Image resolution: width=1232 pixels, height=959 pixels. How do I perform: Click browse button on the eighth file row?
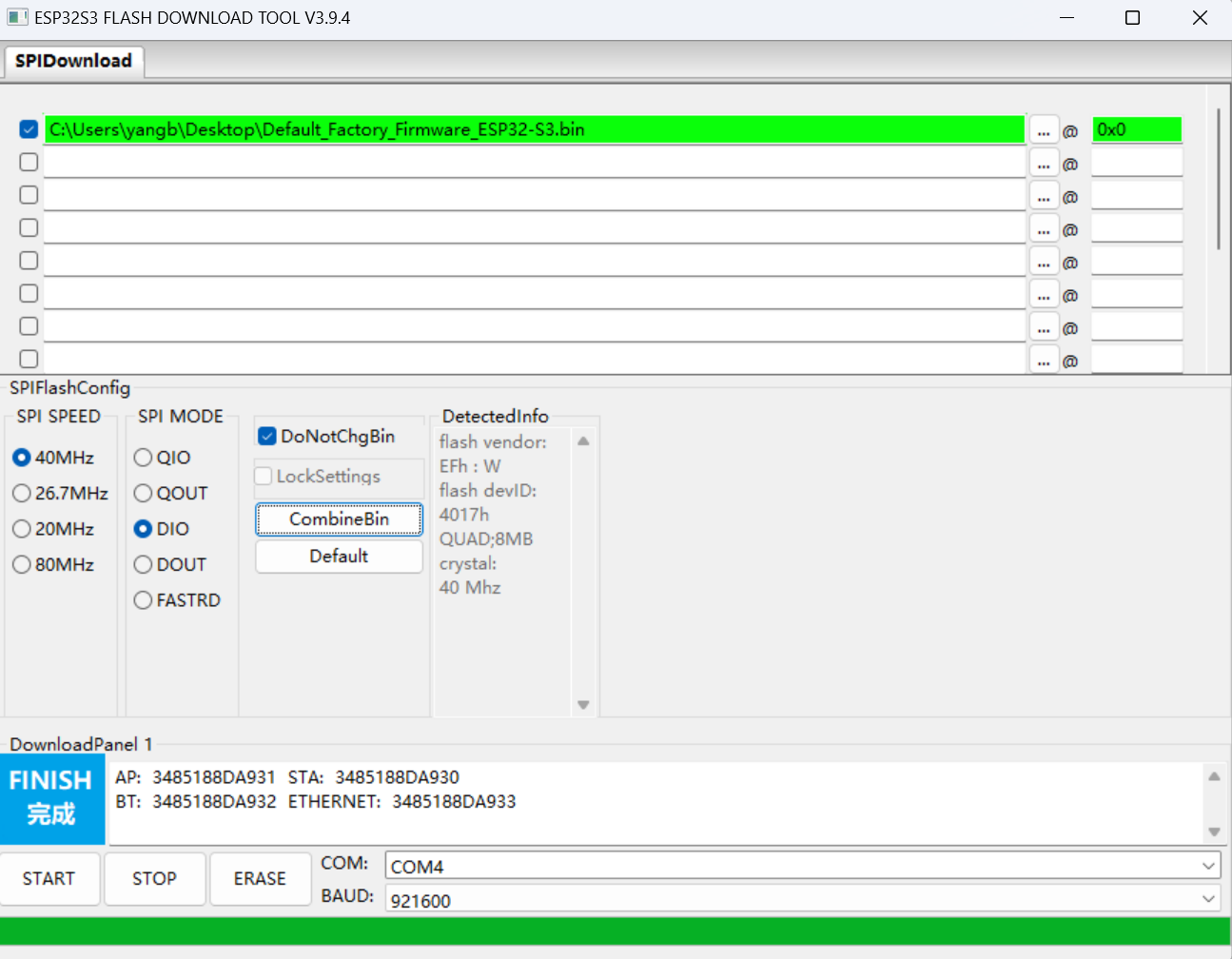coord(1044,360)
